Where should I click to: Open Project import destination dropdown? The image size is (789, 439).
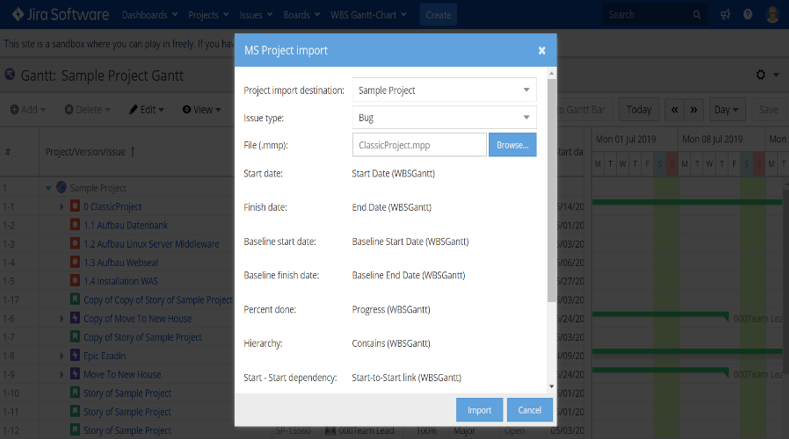coord(444,90)
